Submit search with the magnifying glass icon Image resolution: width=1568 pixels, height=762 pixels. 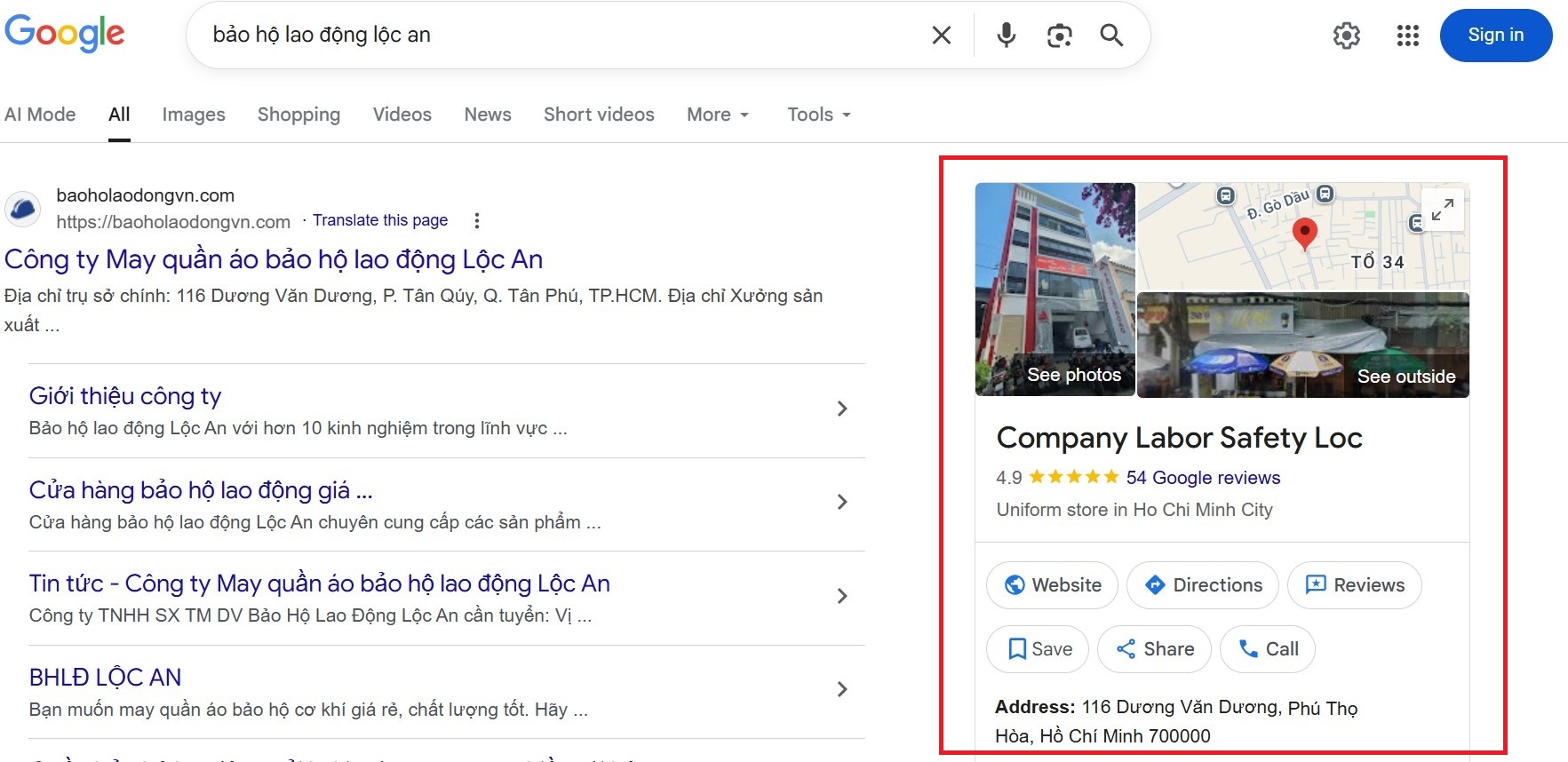point(1111,35)
